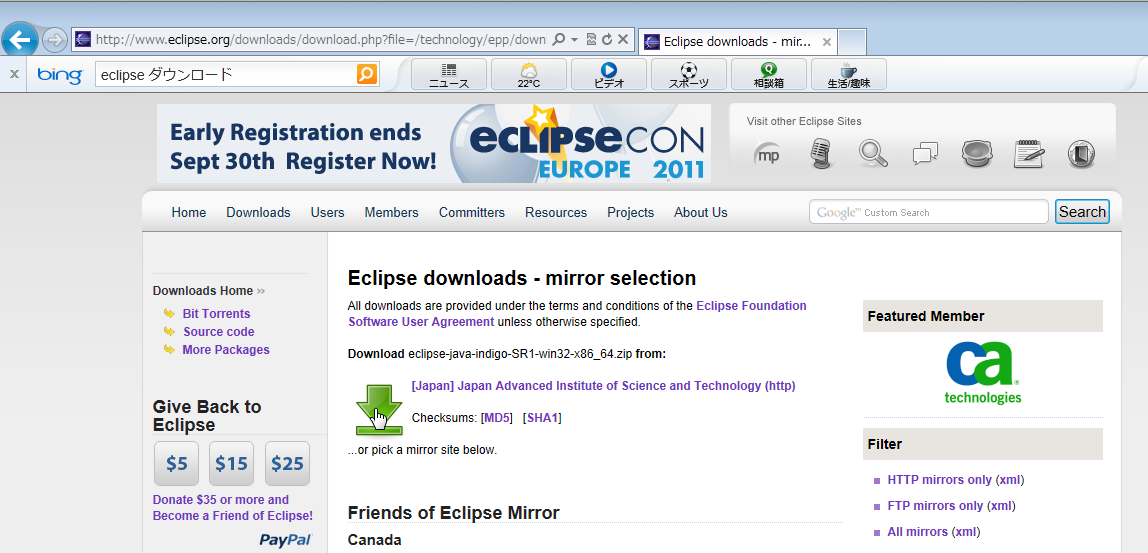Open the speech bubbles forum icon

click(x=925, y=154)
